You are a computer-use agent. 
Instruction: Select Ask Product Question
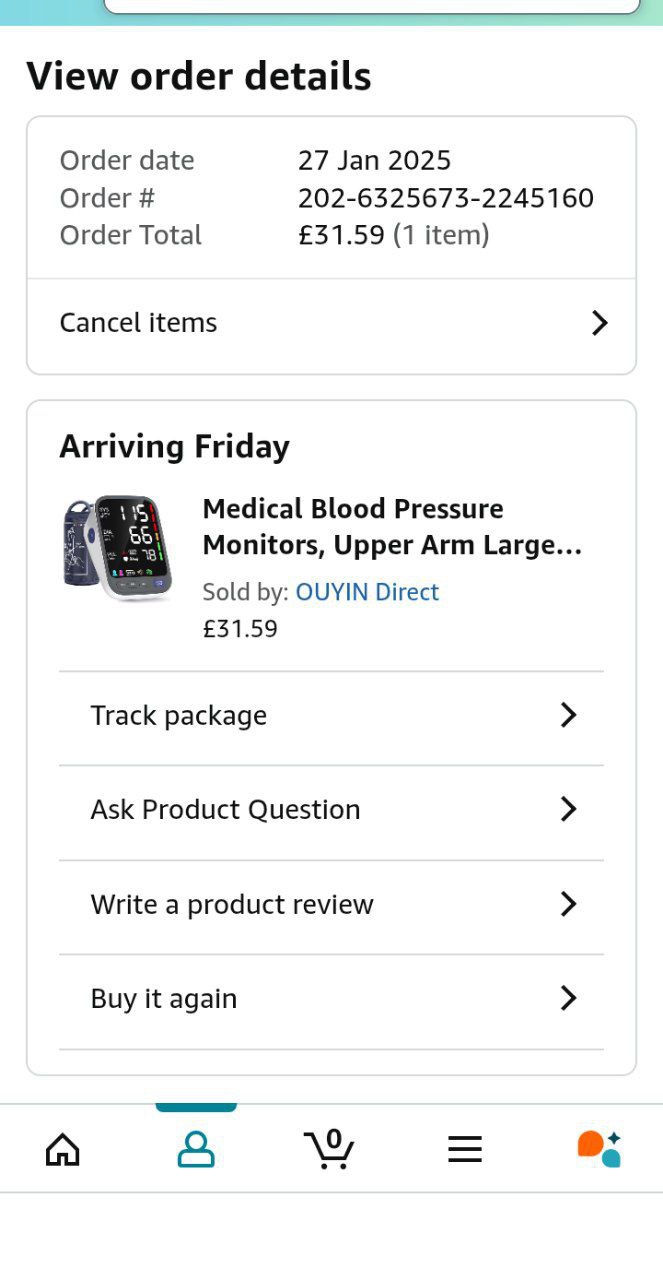(225, 810)
